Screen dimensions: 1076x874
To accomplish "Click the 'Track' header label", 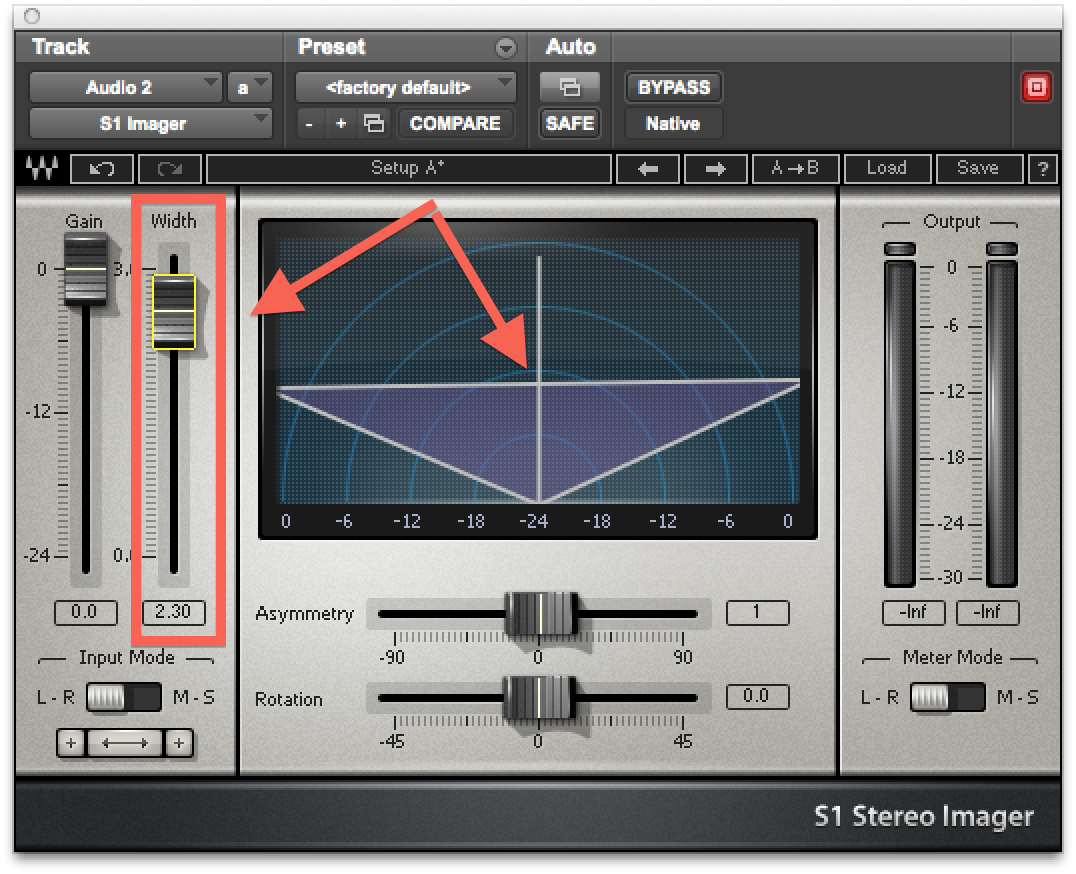I will point(61,47).
